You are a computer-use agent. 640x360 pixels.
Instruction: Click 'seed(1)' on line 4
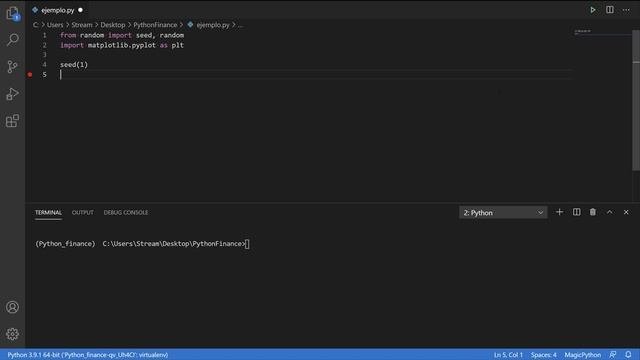[74, 64]
